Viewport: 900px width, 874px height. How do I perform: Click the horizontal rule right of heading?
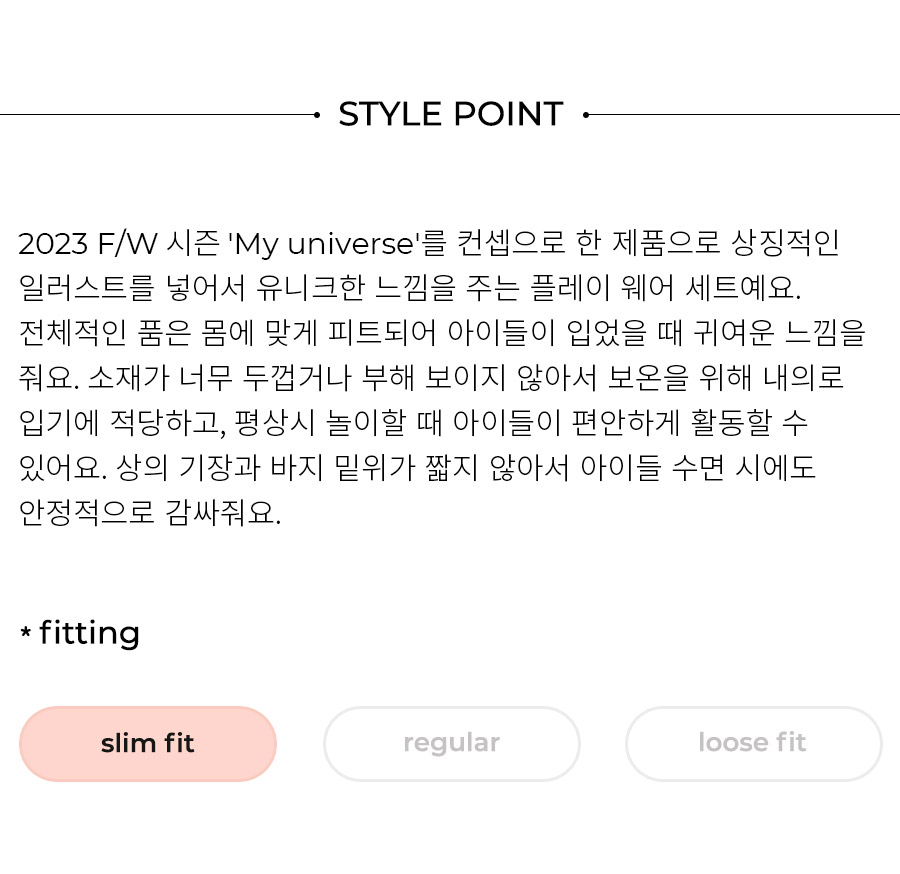click(744, 115)
